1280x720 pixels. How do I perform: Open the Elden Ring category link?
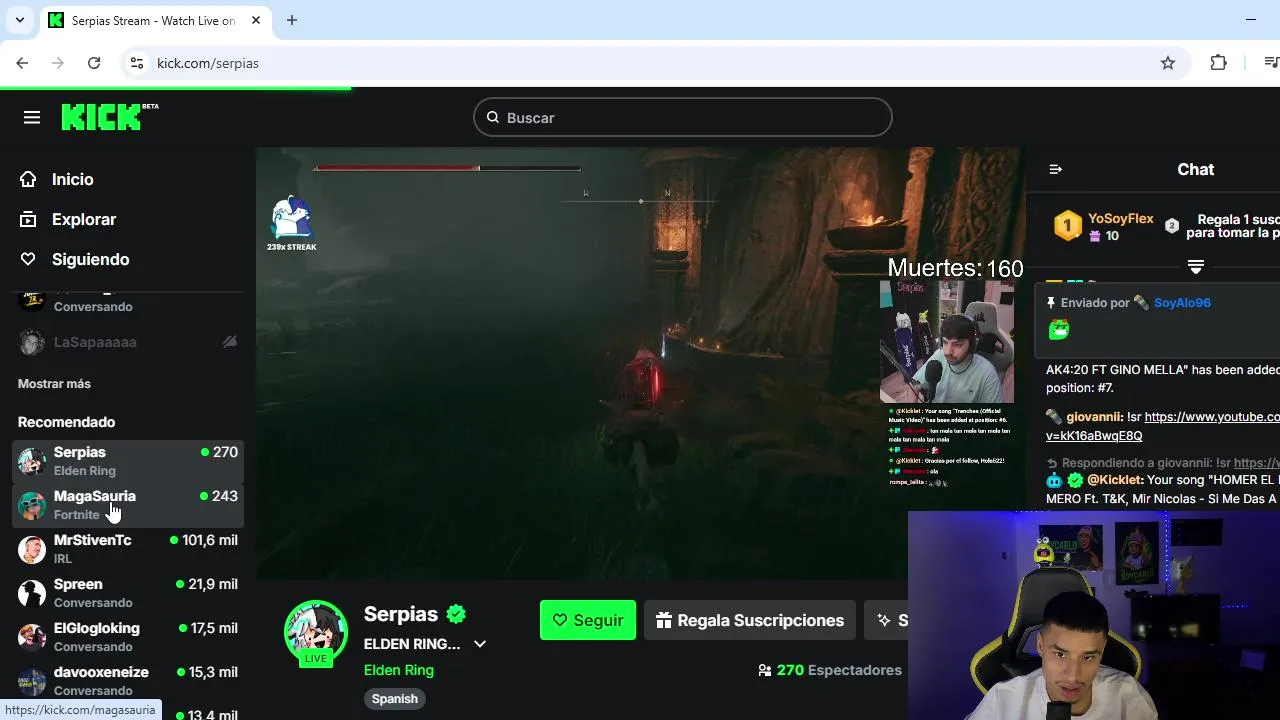[399, 670]
